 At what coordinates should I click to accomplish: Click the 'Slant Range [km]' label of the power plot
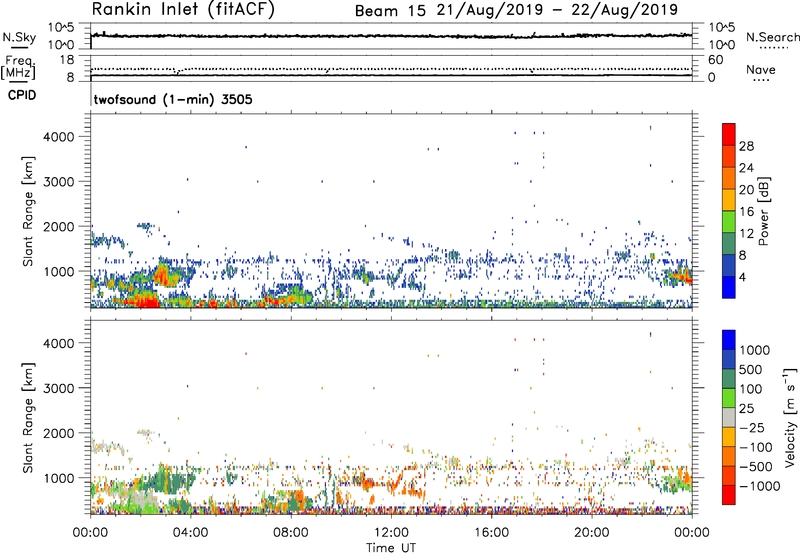(28, 211)
